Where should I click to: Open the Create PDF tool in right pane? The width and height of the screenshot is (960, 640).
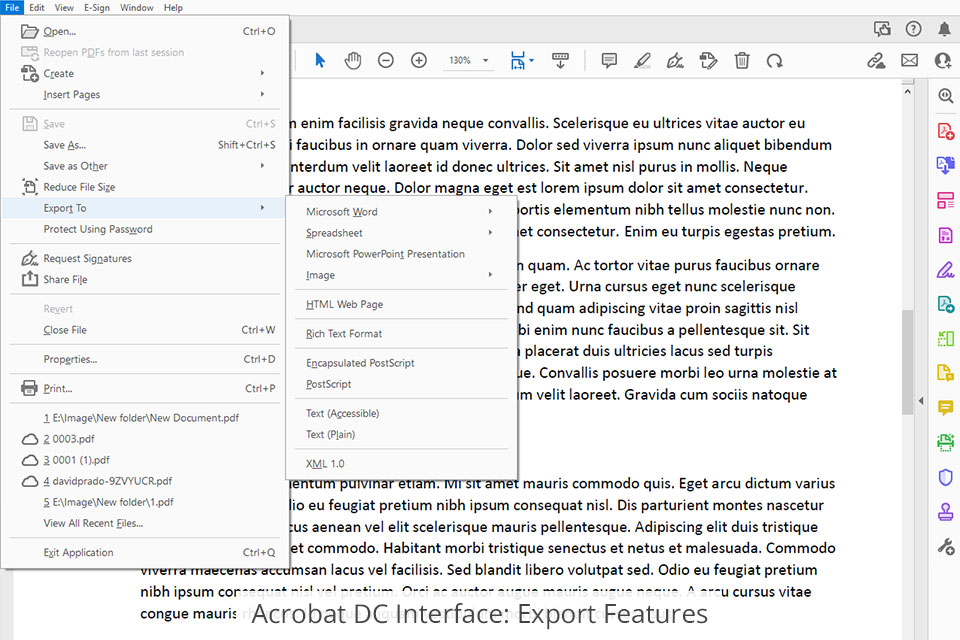click(946, 131)
